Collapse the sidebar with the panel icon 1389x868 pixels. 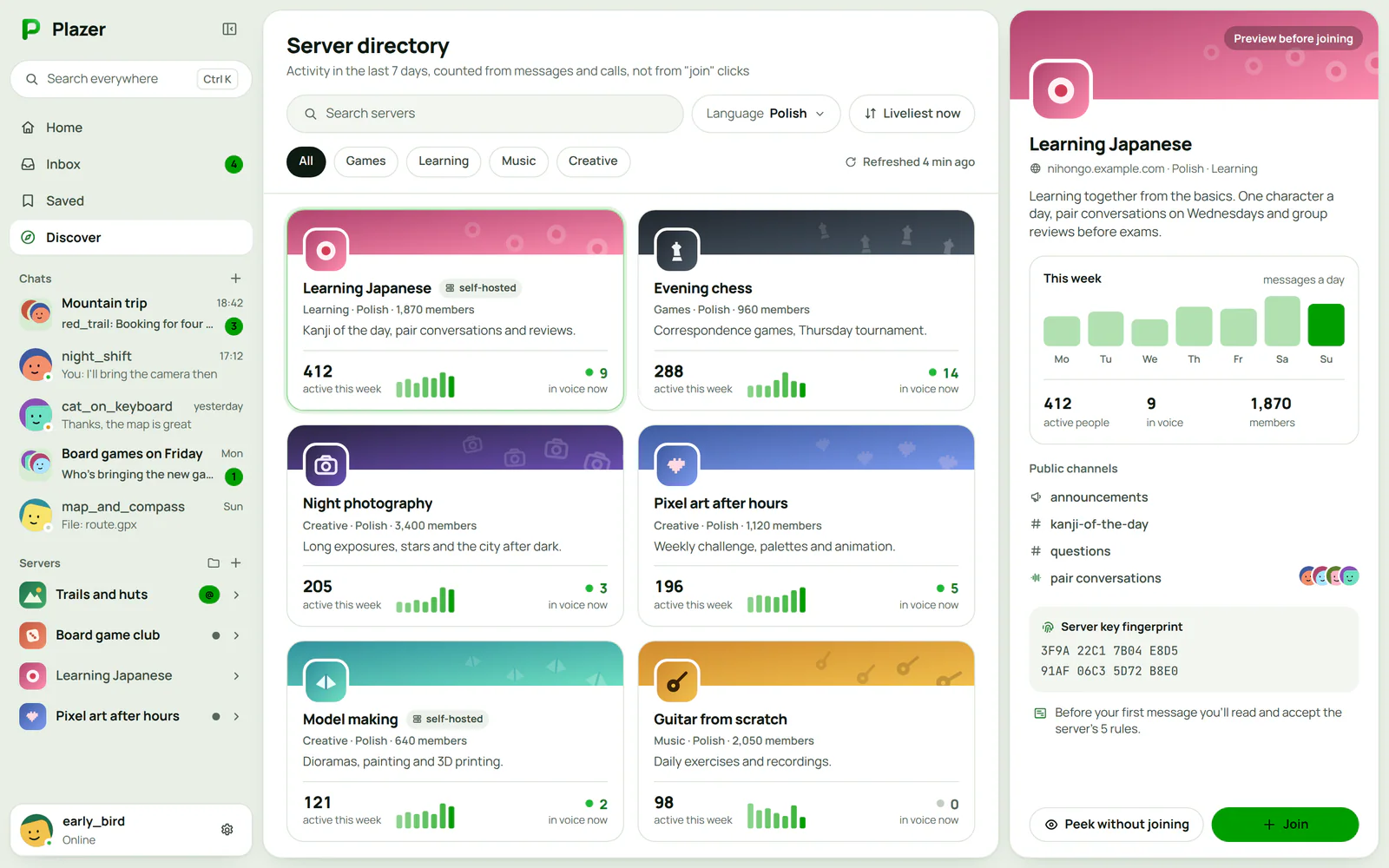point(229,30)
